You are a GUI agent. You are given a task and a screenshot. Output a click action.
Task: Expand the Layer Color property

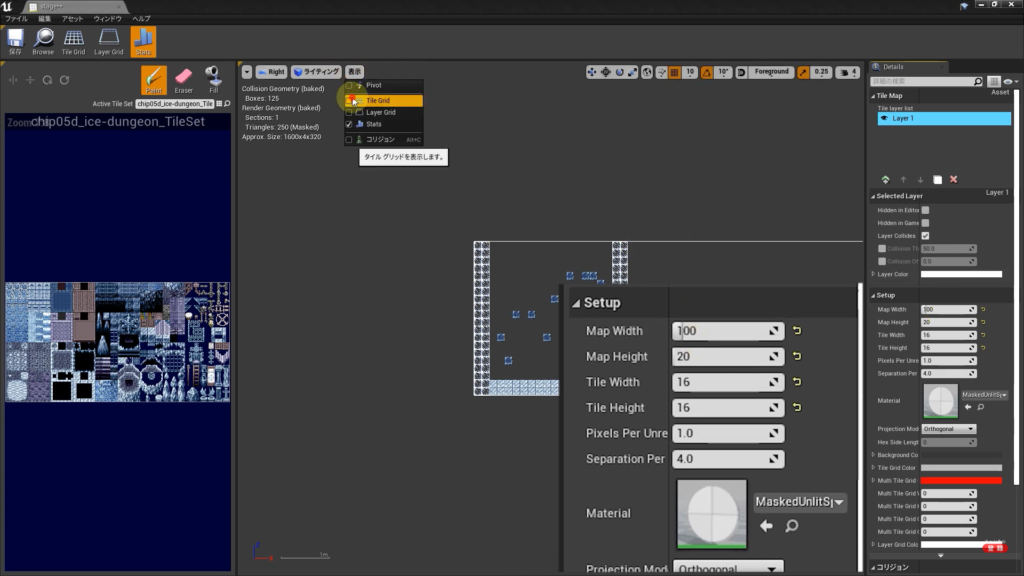[x=873, y=274]
